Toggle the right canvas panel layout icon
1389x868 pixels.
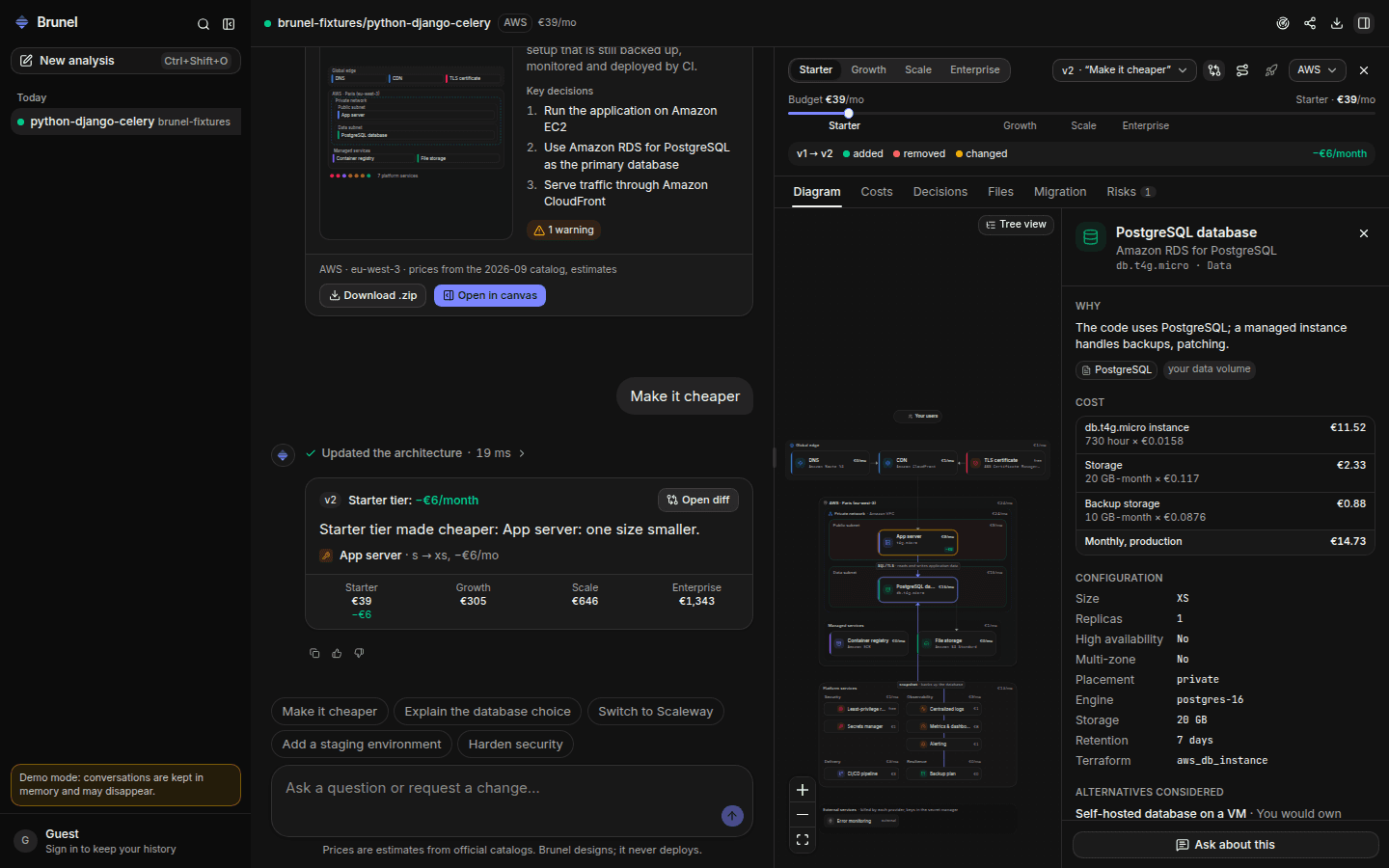(1364, 23)
